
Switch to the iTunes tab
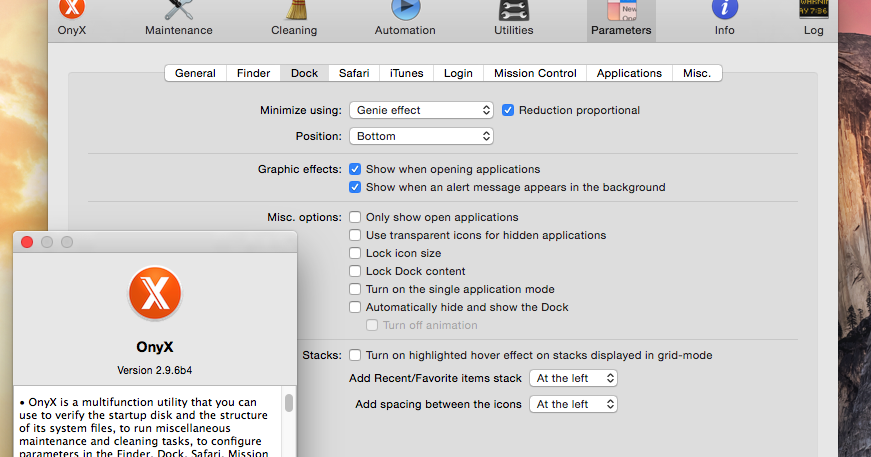tap(407, 73)
